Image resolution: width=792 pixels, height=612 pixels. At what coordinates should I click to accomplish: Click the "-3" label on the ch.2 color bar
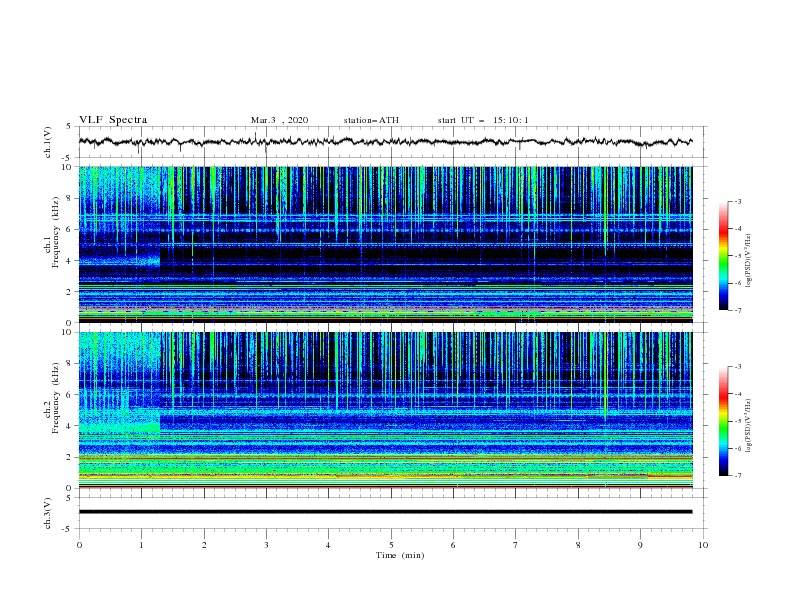coord(737,367)
